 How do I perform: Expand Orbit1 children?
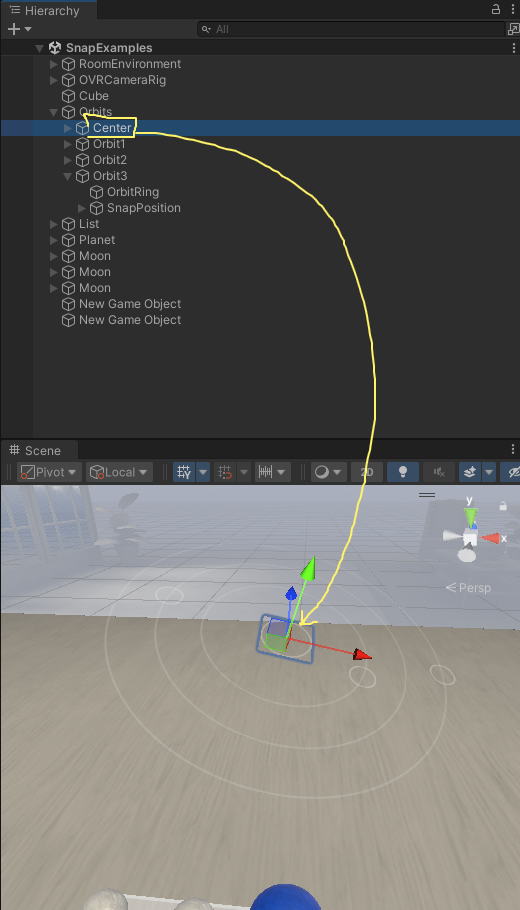pos(68,143)
